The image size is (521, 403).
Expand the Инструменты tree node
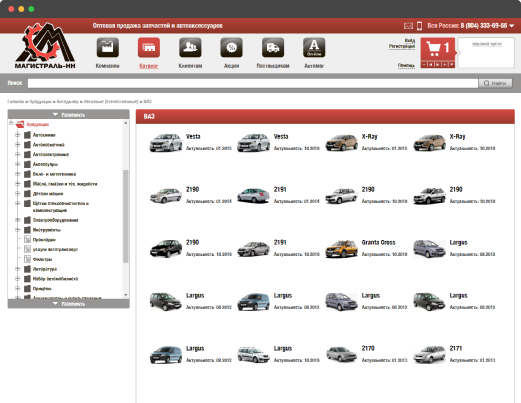click(x=18, y=230)
